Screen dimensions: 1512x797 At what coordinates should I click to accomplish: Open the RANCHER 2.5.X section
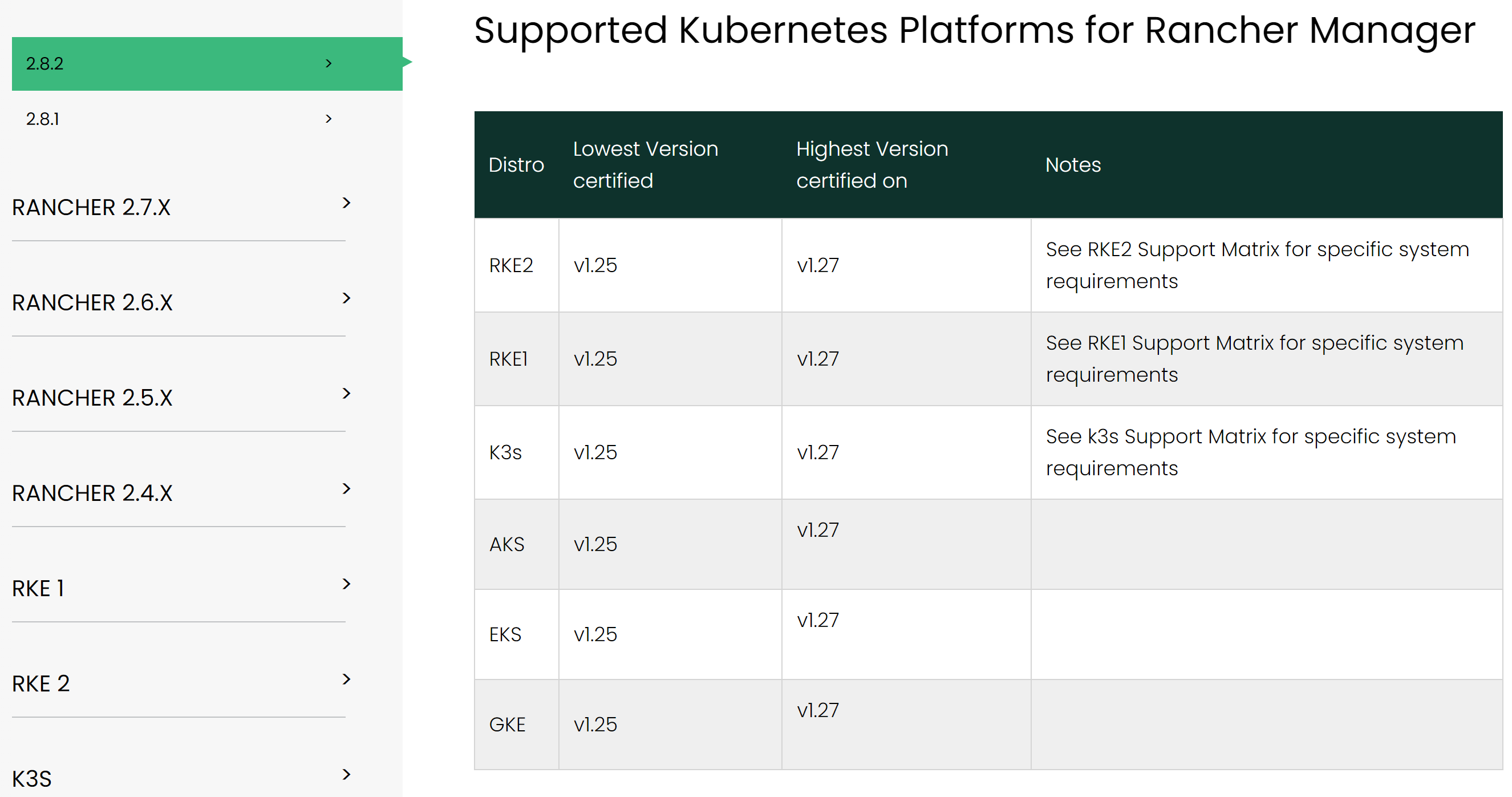click(x=92, y=398)
